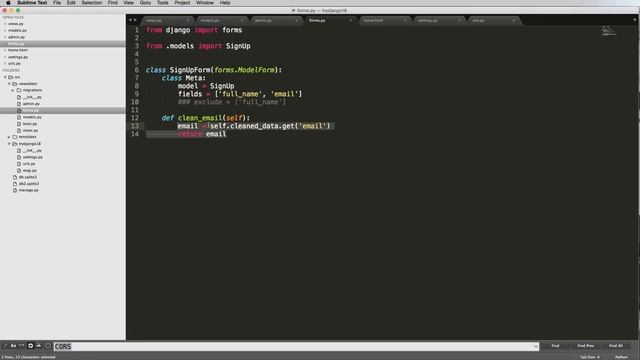The width and height of the screenshot is (640, 360).
Task: Close settings.py in the Open Files list
Action: coord(5,57)
